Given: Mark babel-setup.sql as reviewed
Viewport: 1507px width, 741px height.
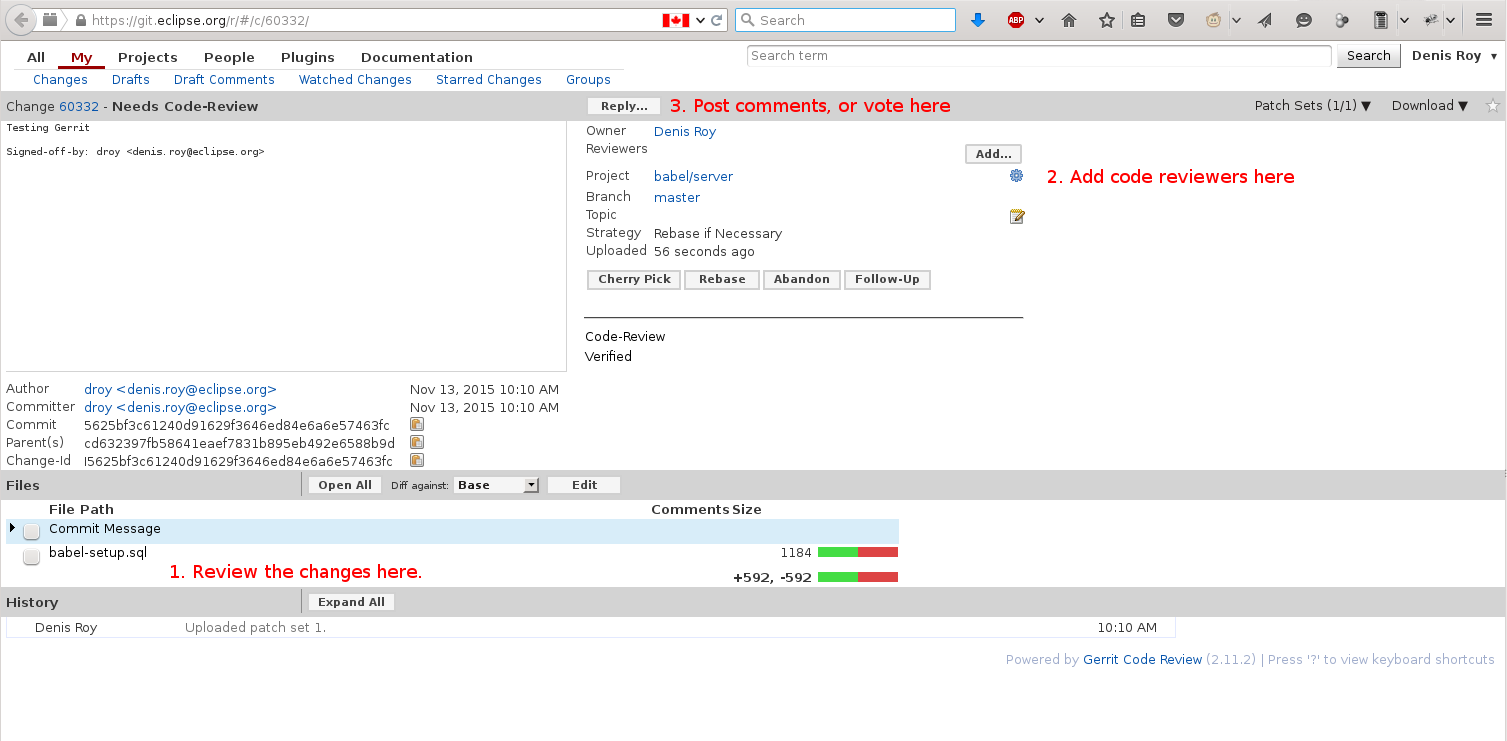Looking at the screenshot, I should coord(32,556).
